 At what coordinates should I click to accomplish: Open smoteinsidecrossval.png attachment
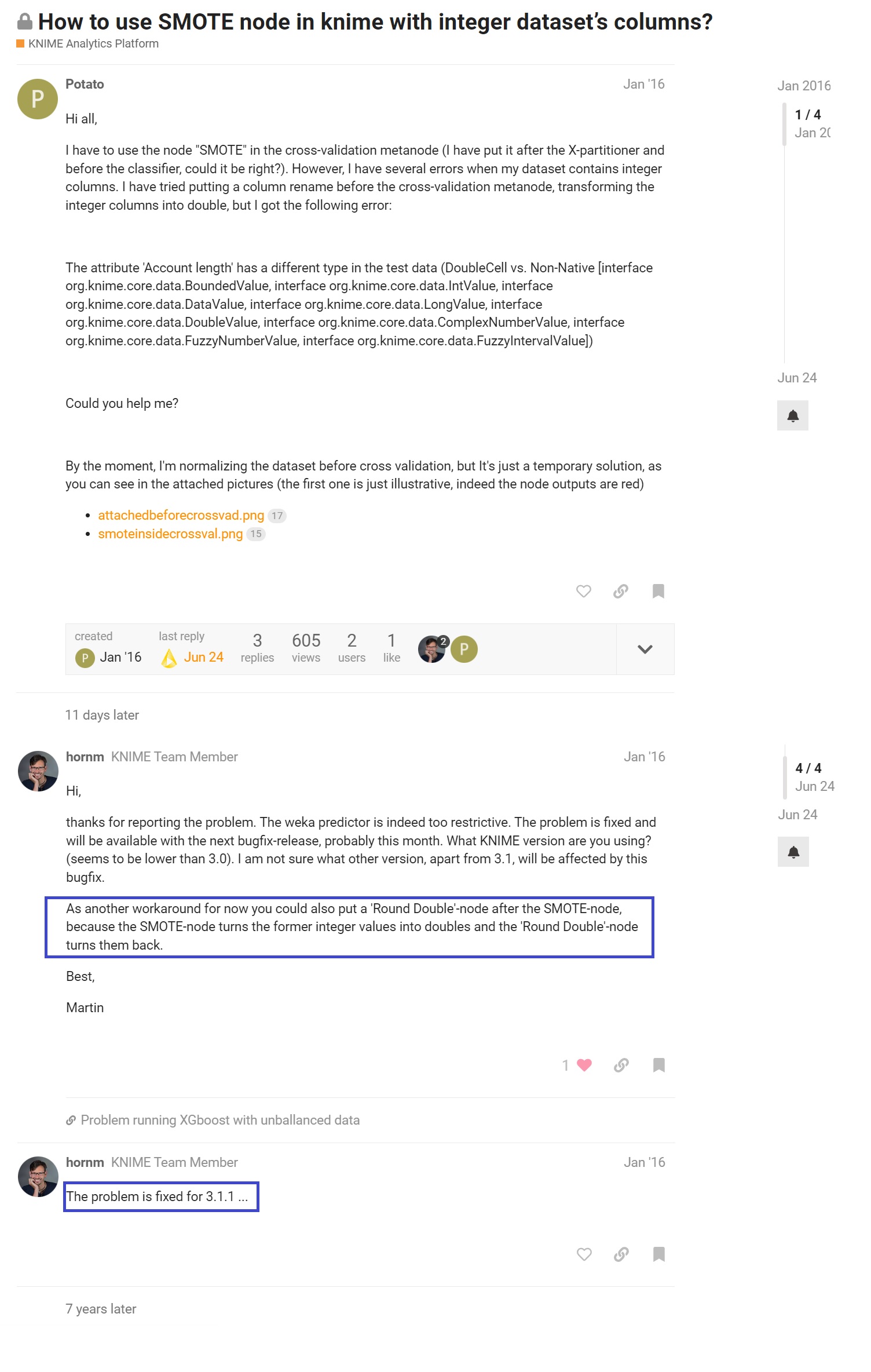point(170,534)
